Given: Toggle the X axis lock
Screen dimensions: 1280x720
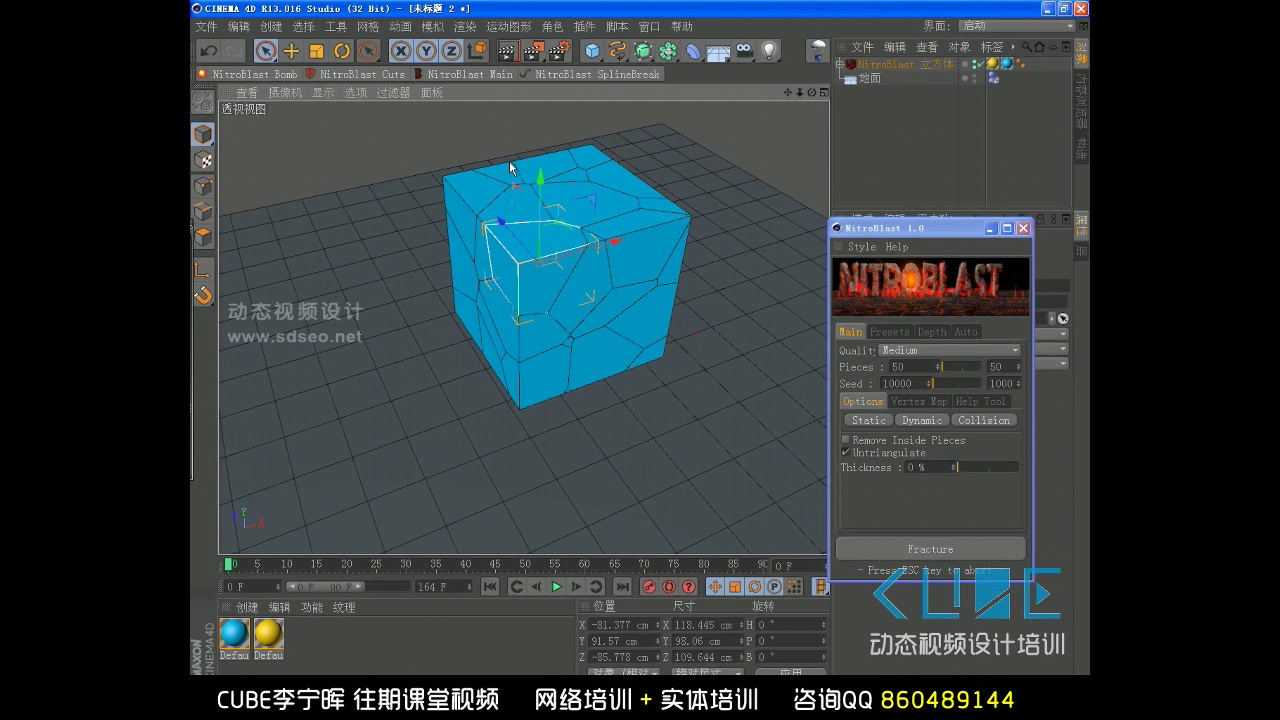Looking at the screenshot, I should (x=401, y=51).
